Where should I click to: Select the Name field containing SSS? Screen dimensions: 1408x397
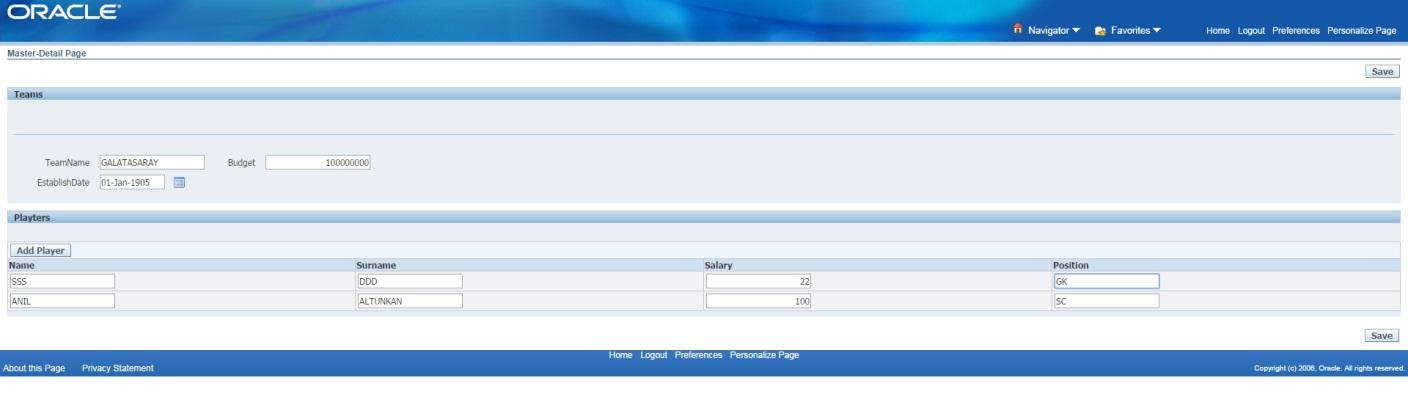click(x=62, y=281)
